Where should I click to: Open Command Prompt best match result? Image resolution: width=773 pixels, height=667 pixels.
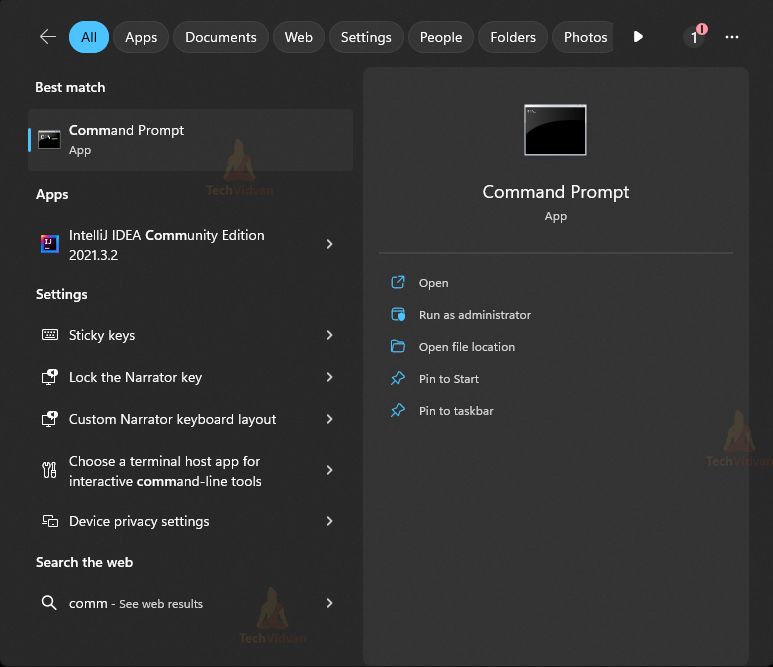190,140
